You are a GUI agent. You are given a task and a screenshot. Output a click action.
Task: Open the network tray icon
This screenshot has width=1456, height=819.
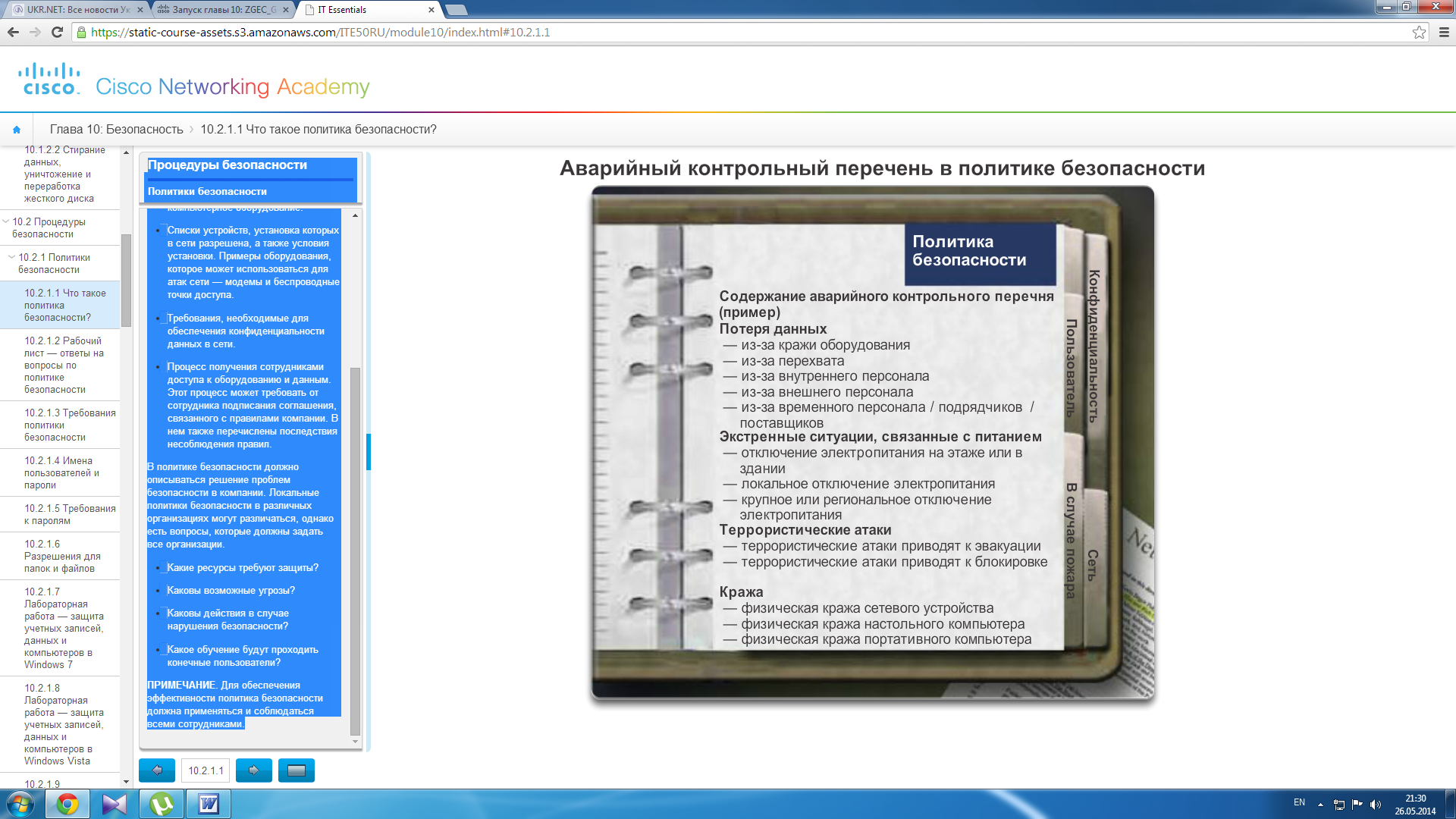click(1339, 805)
